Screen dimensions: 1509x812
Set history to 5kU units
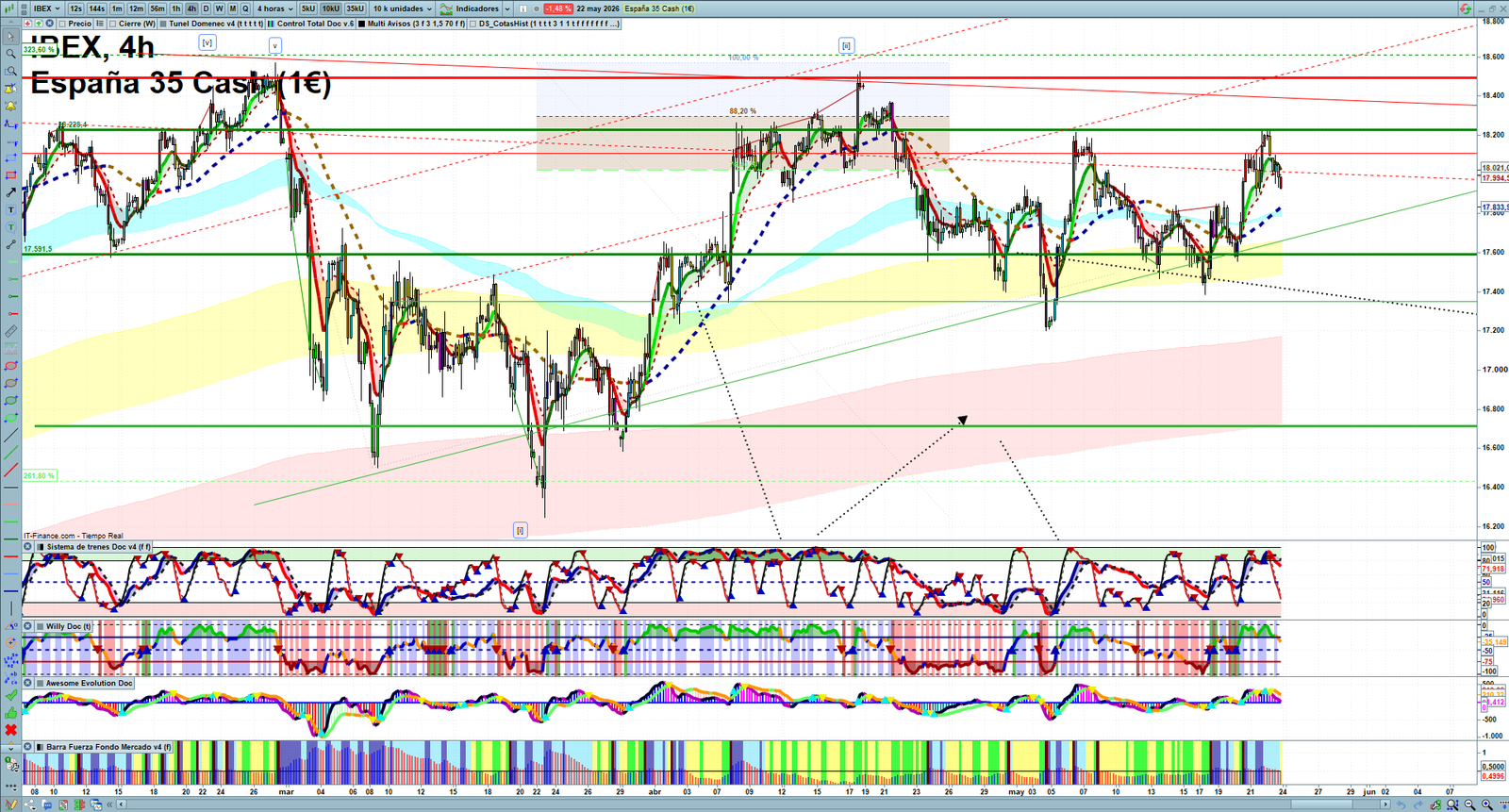point(308,8)
